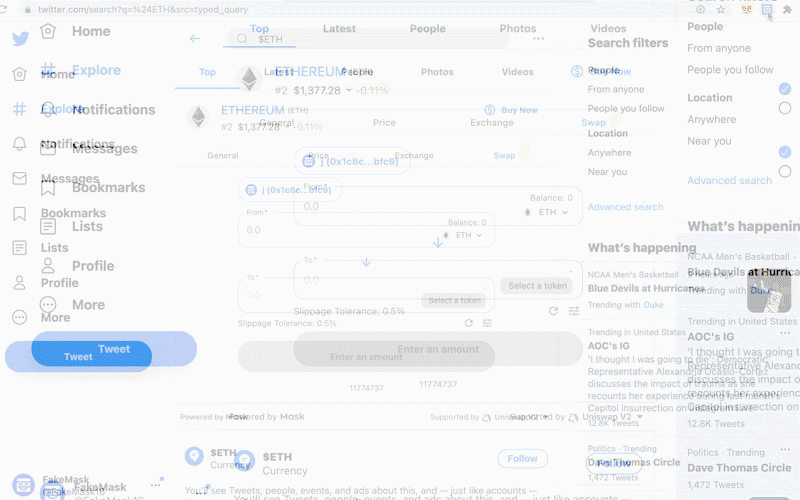Select the checked From anyone radio button

click(785, 89)
